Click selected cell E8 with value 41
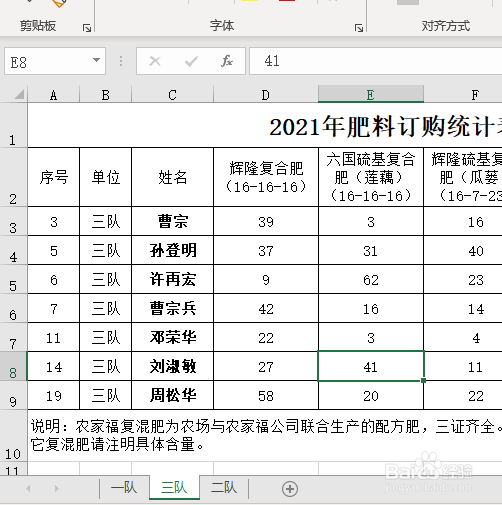 371,366
